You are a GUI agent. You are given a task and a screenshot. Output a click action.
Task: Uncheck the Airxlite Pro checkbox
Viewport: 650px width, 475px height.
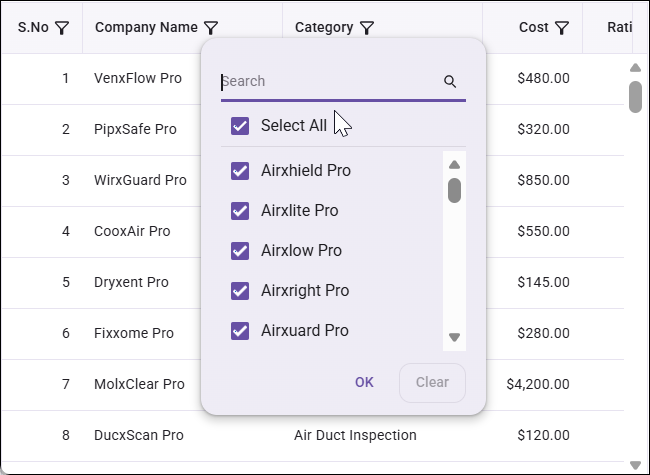(240, 211)
